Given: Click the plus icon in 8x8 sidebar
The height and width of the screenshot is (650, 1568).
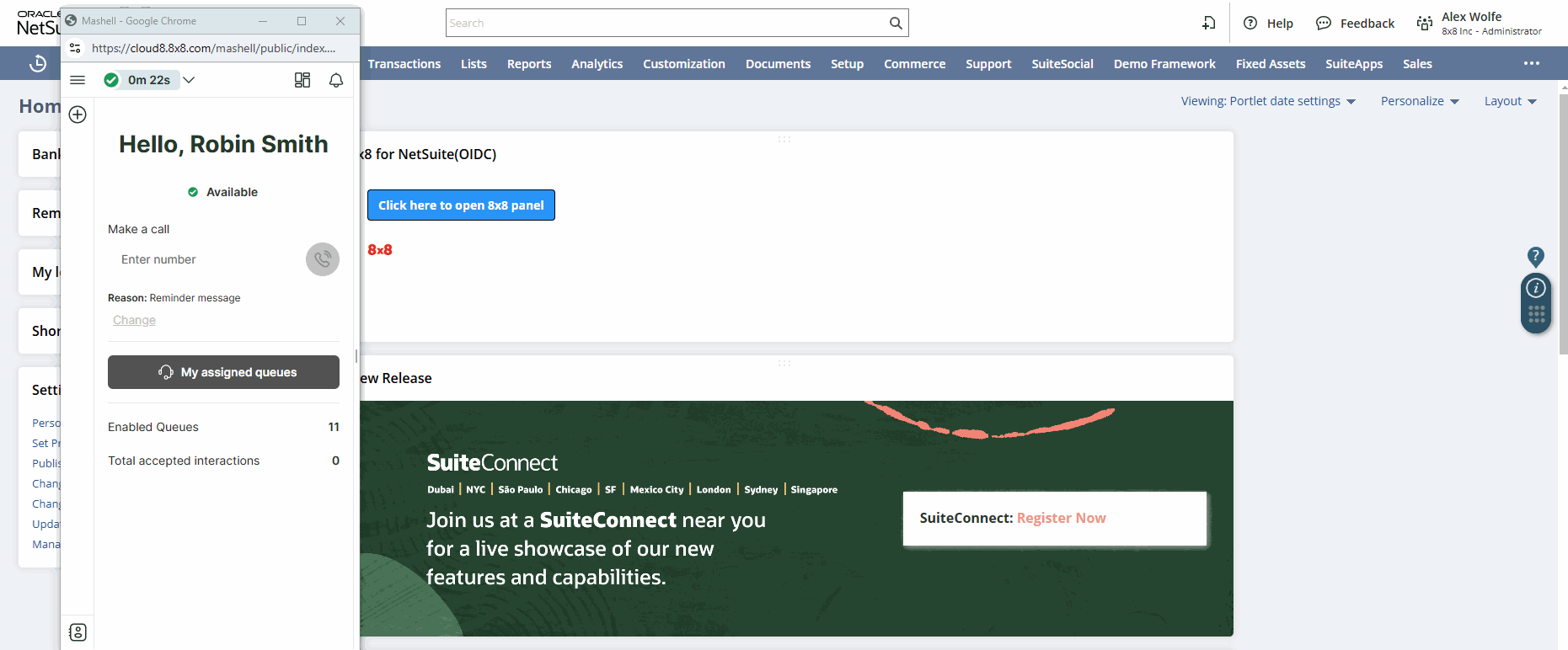Looking at the screenshot, I should 78,115.
